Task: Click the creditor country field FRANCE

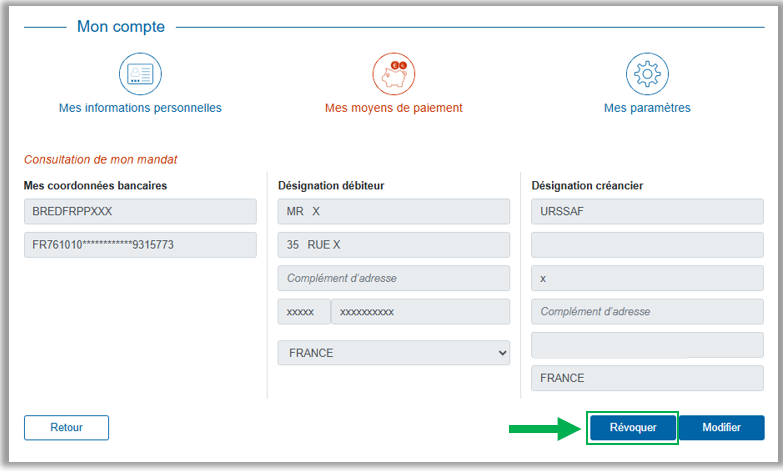Action: point(647,378)
